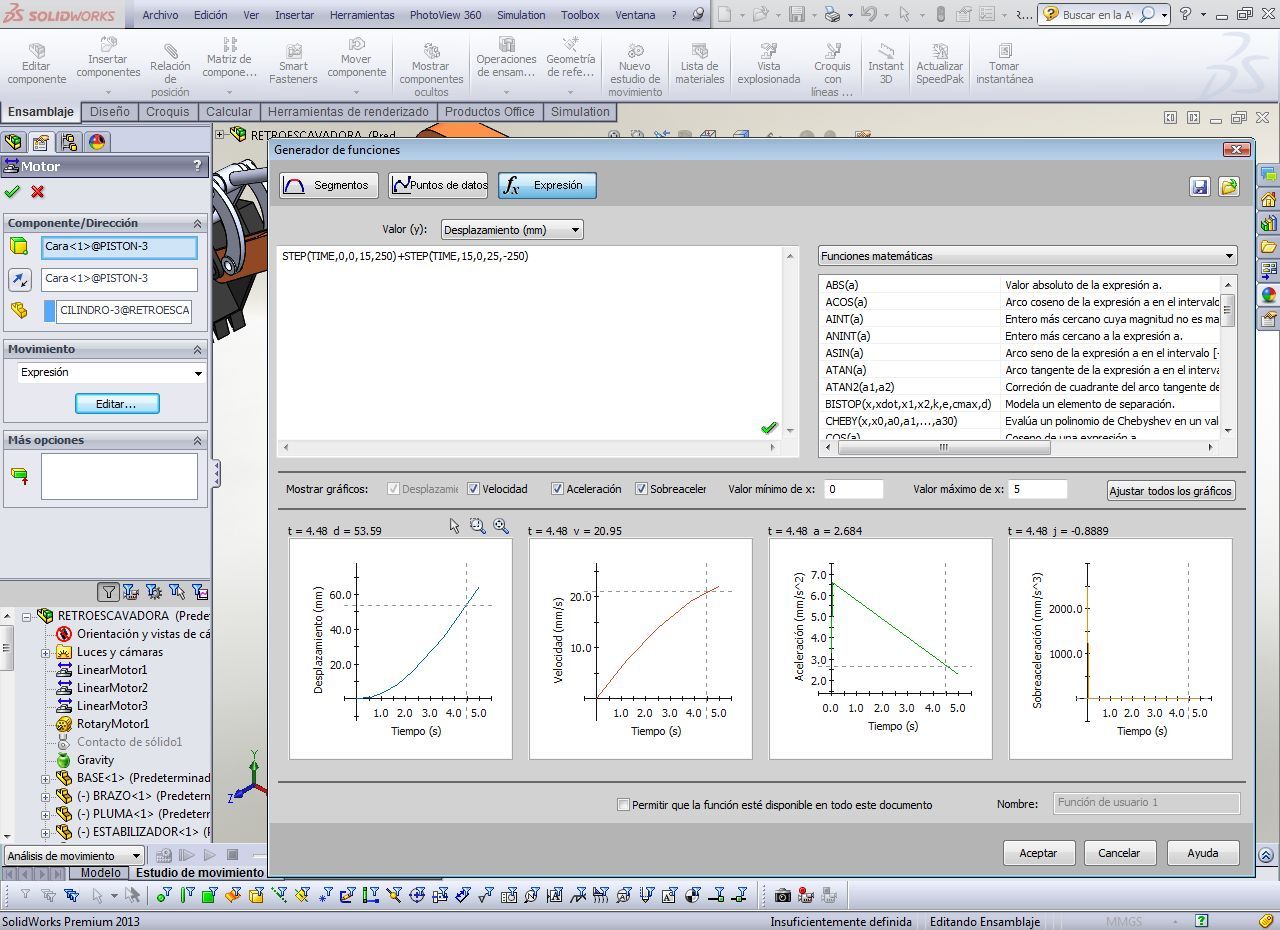
Task: Open the Valor (y) Desplazamiento dropdown
Action: [512, 230]
